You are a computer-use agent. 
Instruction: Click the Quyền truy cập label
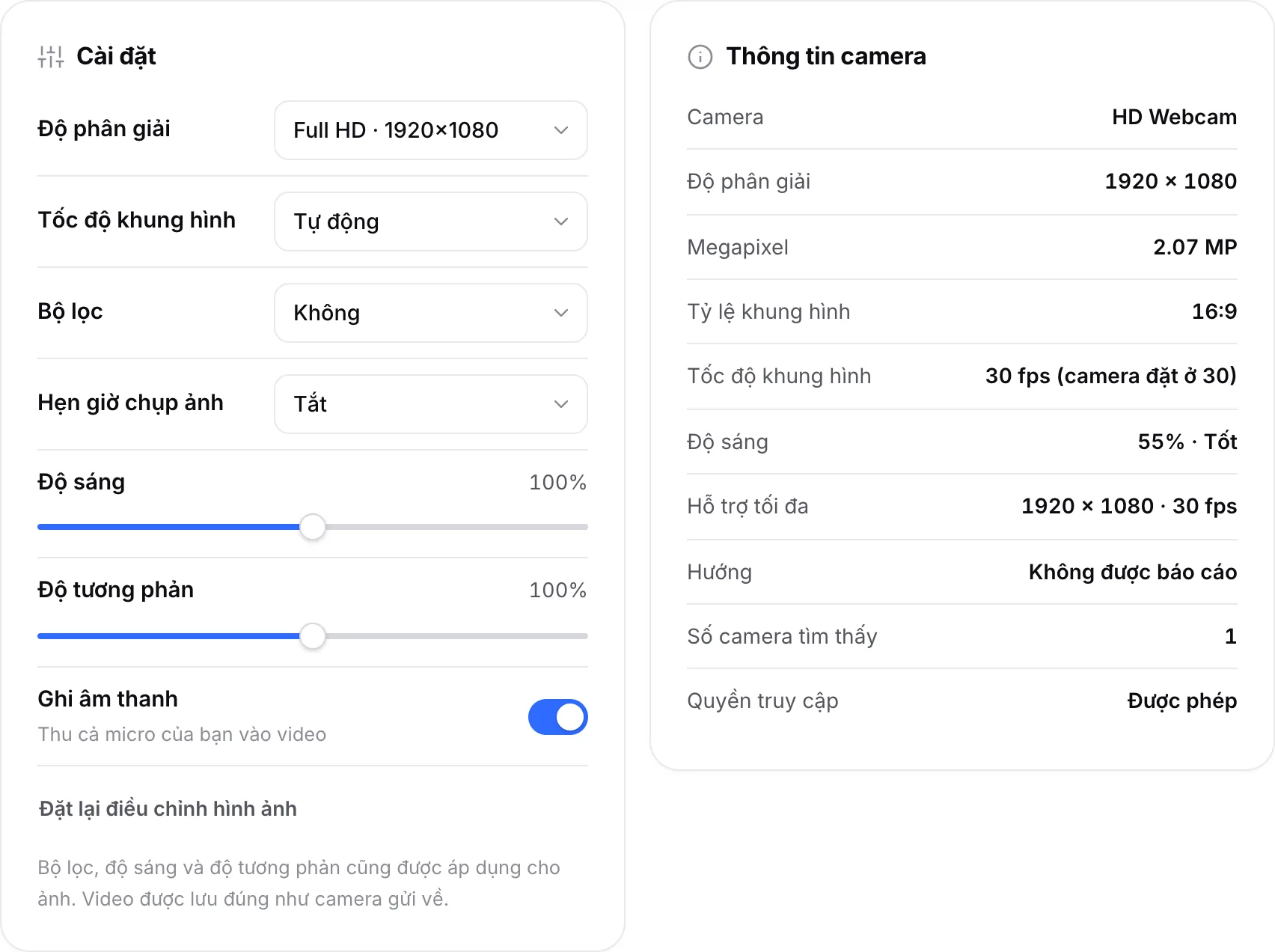click(762, 701)
